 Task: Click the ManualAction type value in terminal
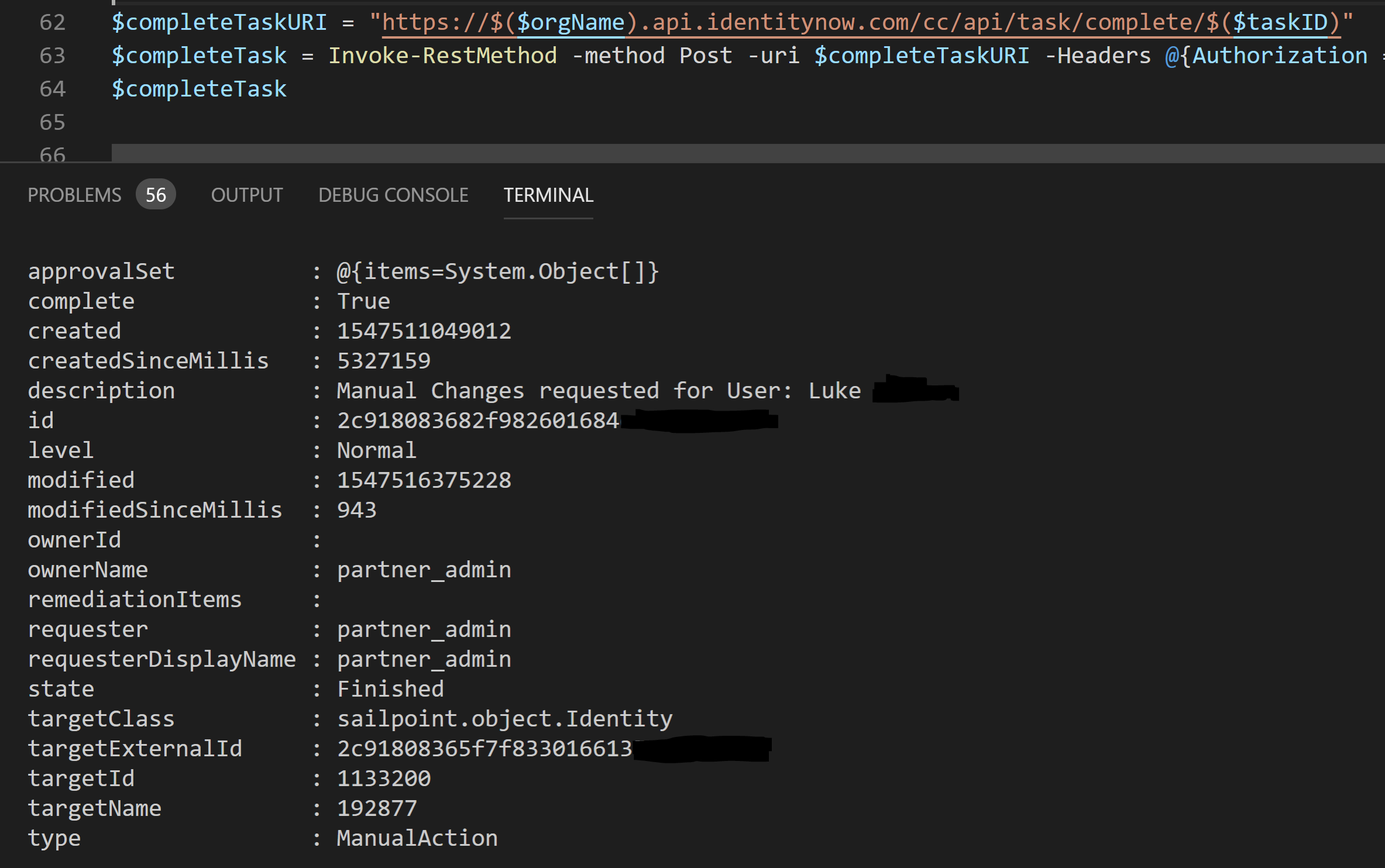tap(417, 838)
